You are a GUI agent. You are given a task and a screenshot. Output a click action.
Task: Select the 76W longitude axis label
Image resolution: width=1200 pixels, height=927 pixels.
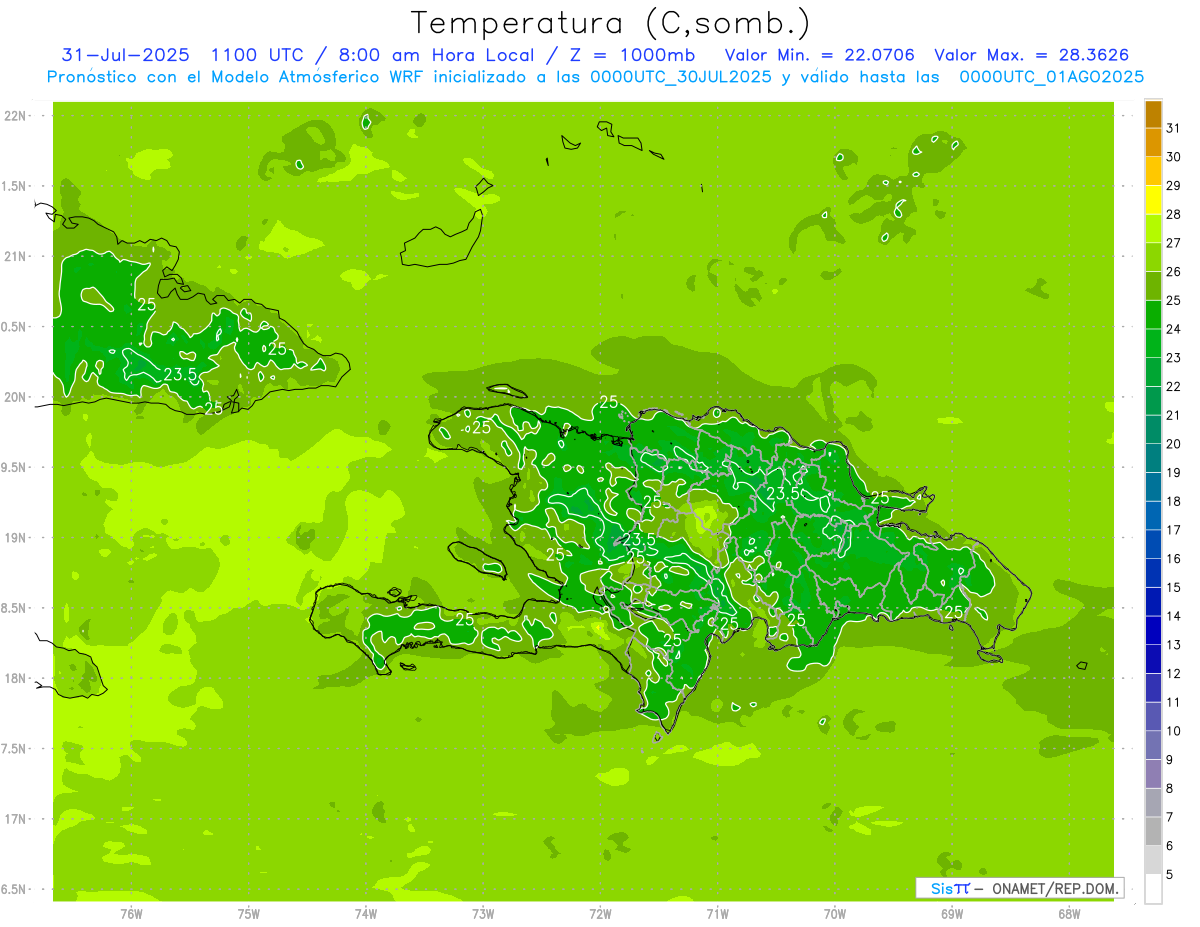(131, 913)
